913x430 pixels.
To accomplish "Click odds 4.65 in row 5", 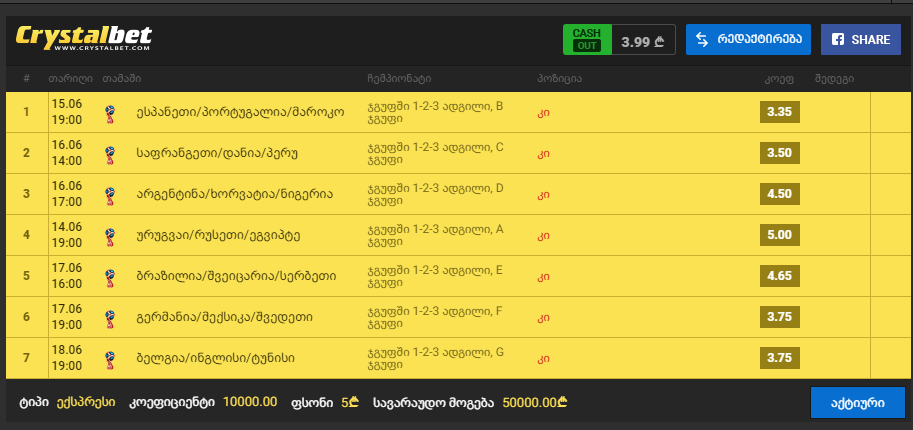I will tap(780, 276).
